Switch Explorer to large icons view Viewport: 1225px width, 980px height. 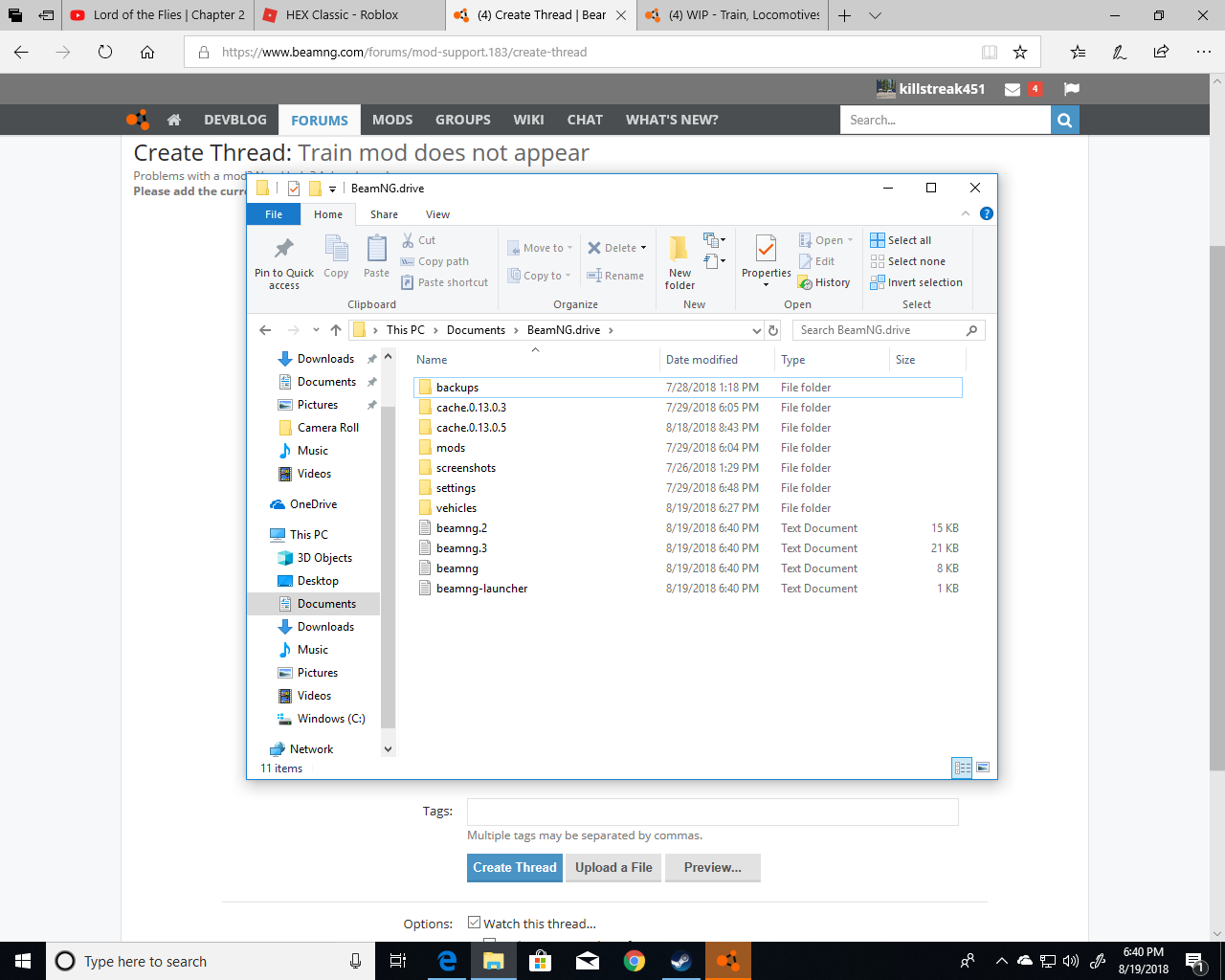point(983,768)
